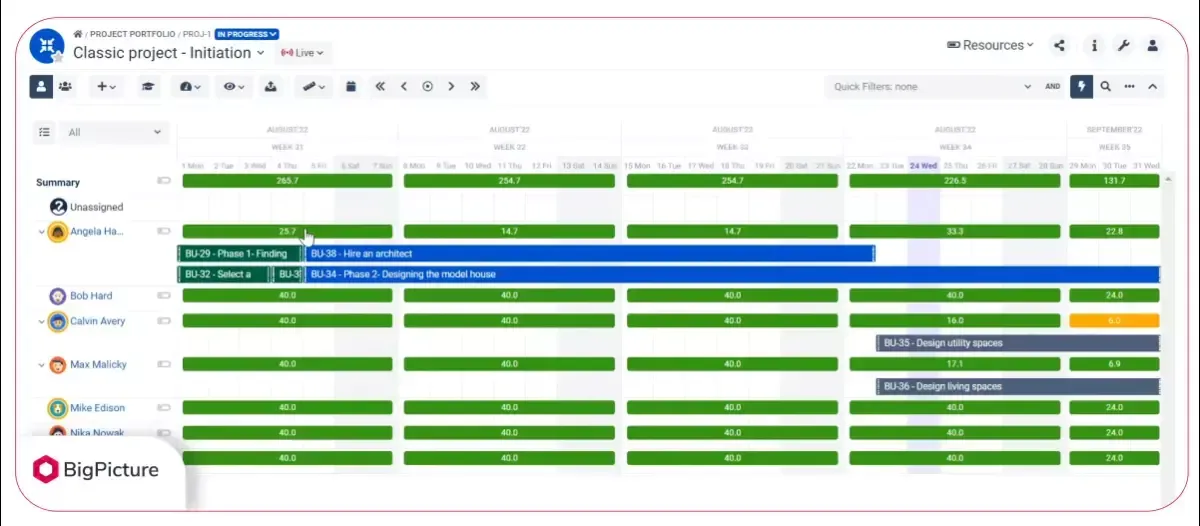Click Calvin Avery's orange overload bar
This screenshot has height=526, width=1200.
tap(1114, 321)
